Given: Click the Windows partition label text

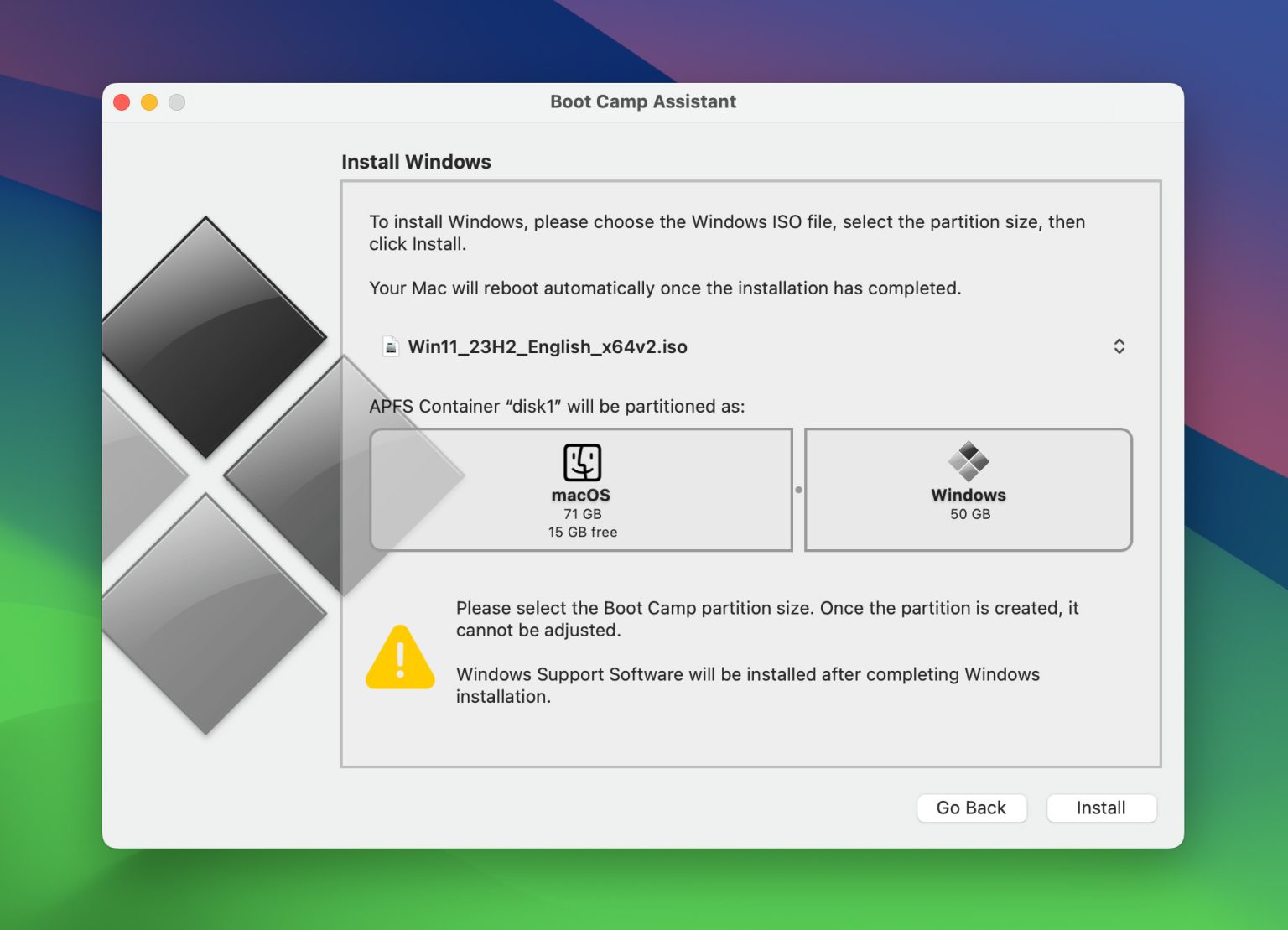Looking at the screenshot, I should [969, 495].
